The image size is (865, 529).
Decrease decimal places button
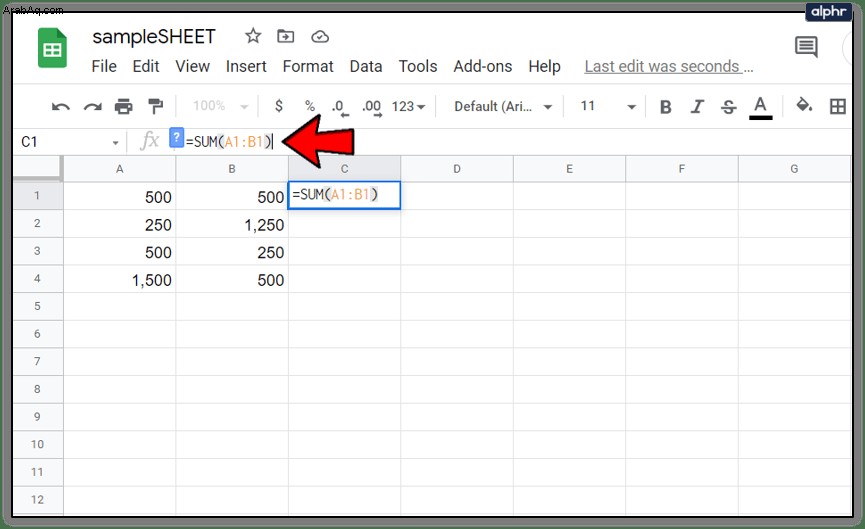[340, 106]
